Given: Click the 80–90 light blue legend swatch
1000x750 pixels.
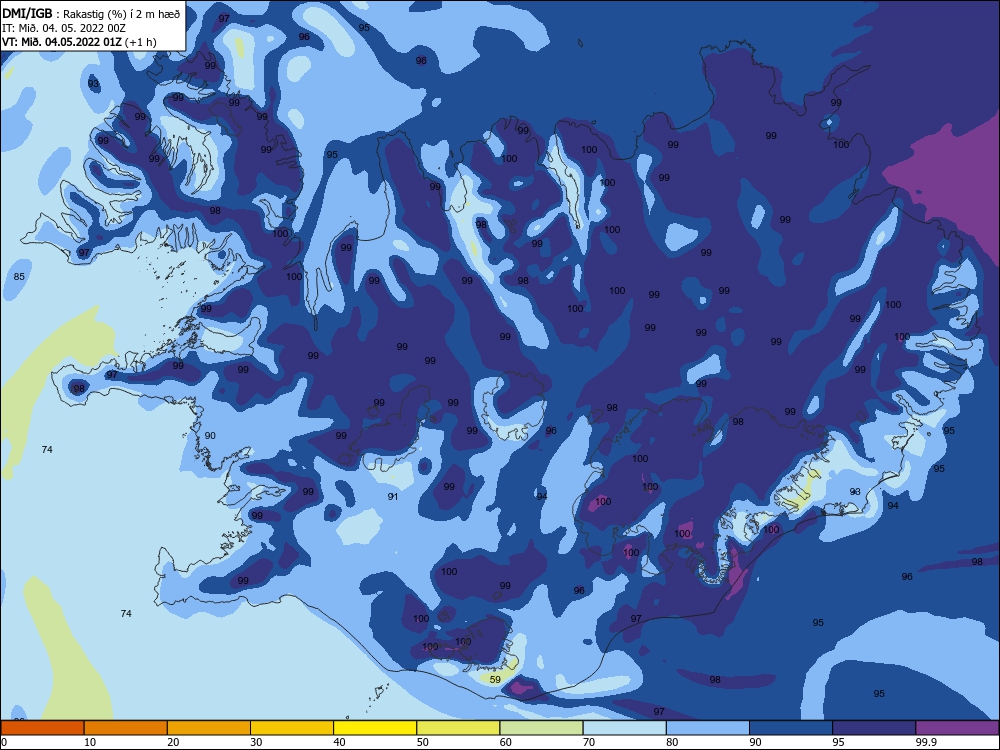Looking at the screenshot, I should (708, 728).
